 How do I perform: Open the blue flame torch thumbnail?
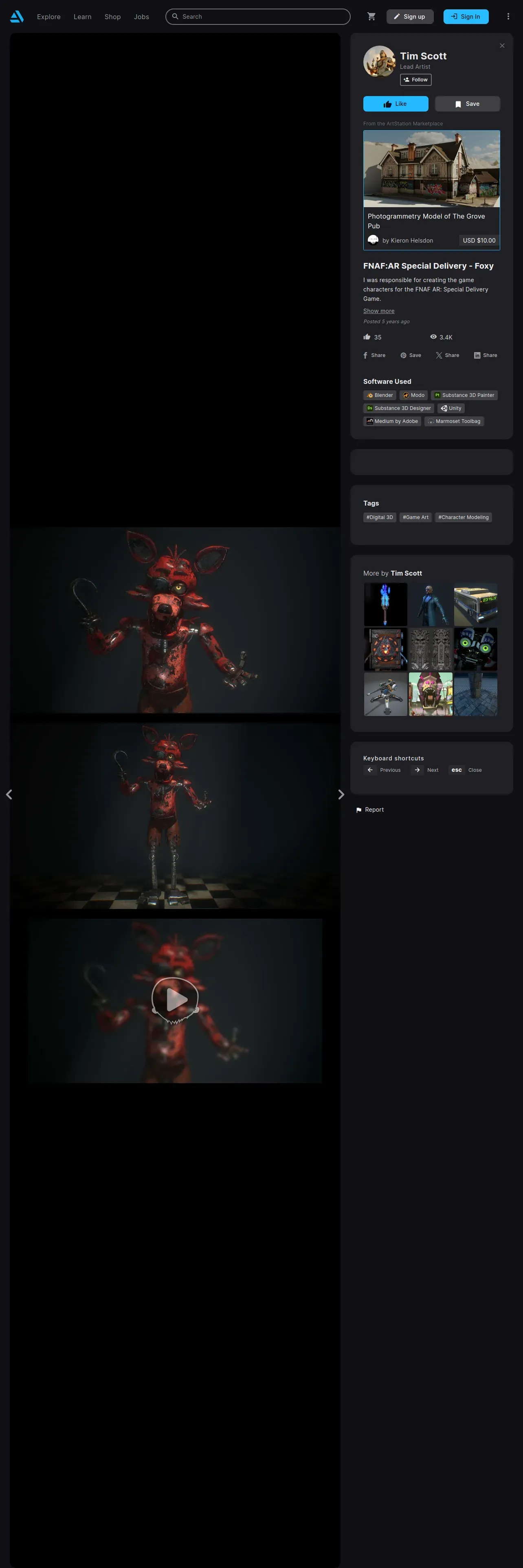385,604
